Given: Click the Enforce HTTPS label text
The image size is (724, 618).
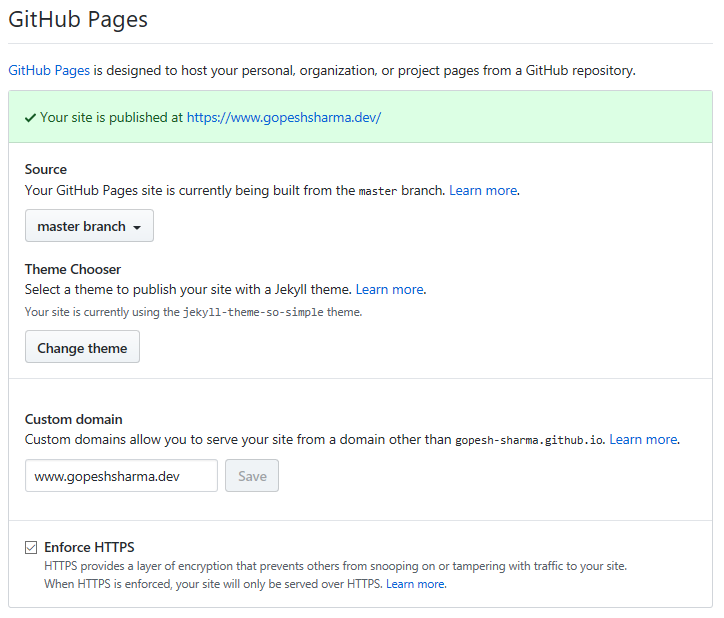Looking at the screenshot, I should tap(89, 547).
